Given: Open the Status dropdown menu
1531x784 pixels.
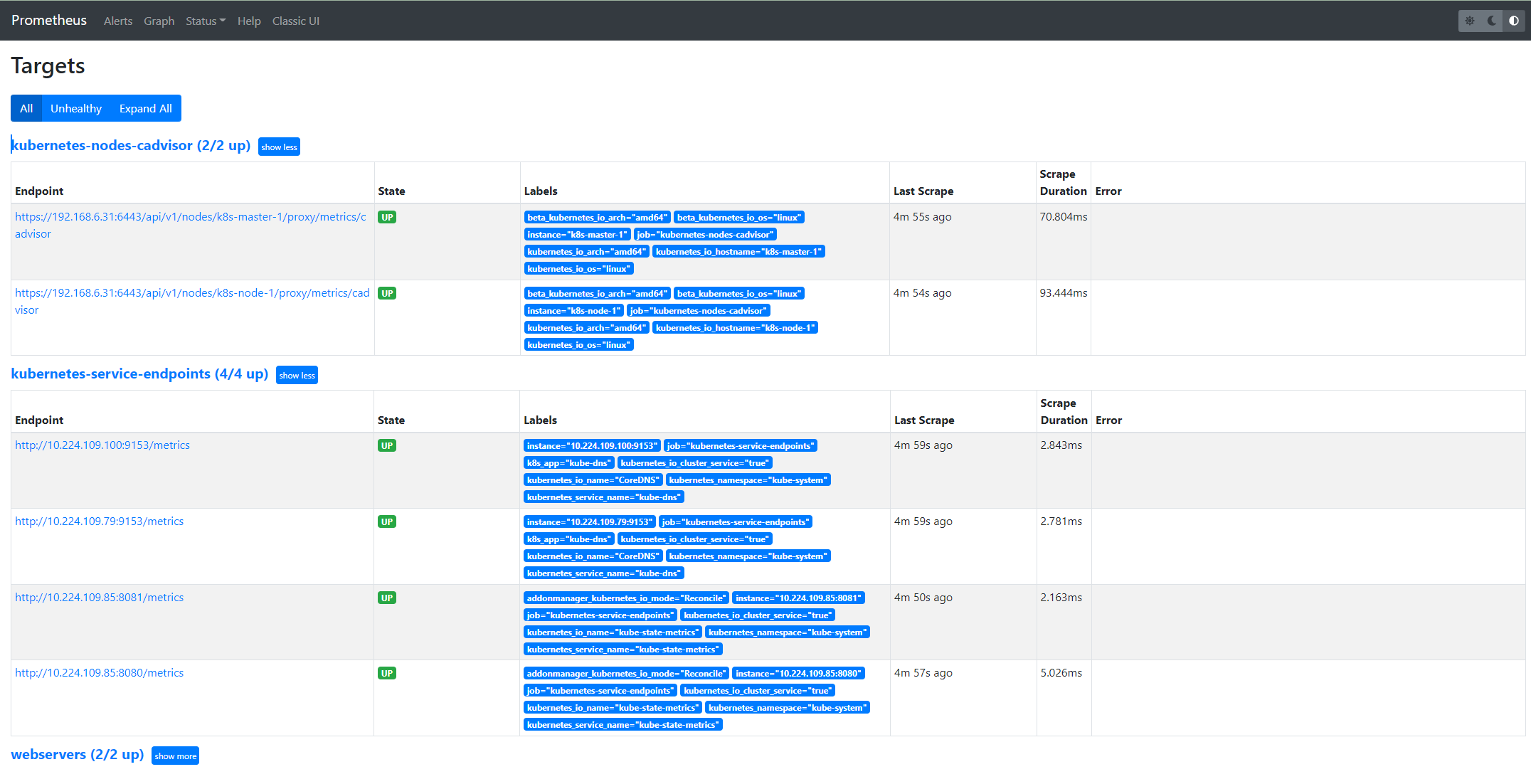Looking at the screenshot, I should [x=205, y=21].
